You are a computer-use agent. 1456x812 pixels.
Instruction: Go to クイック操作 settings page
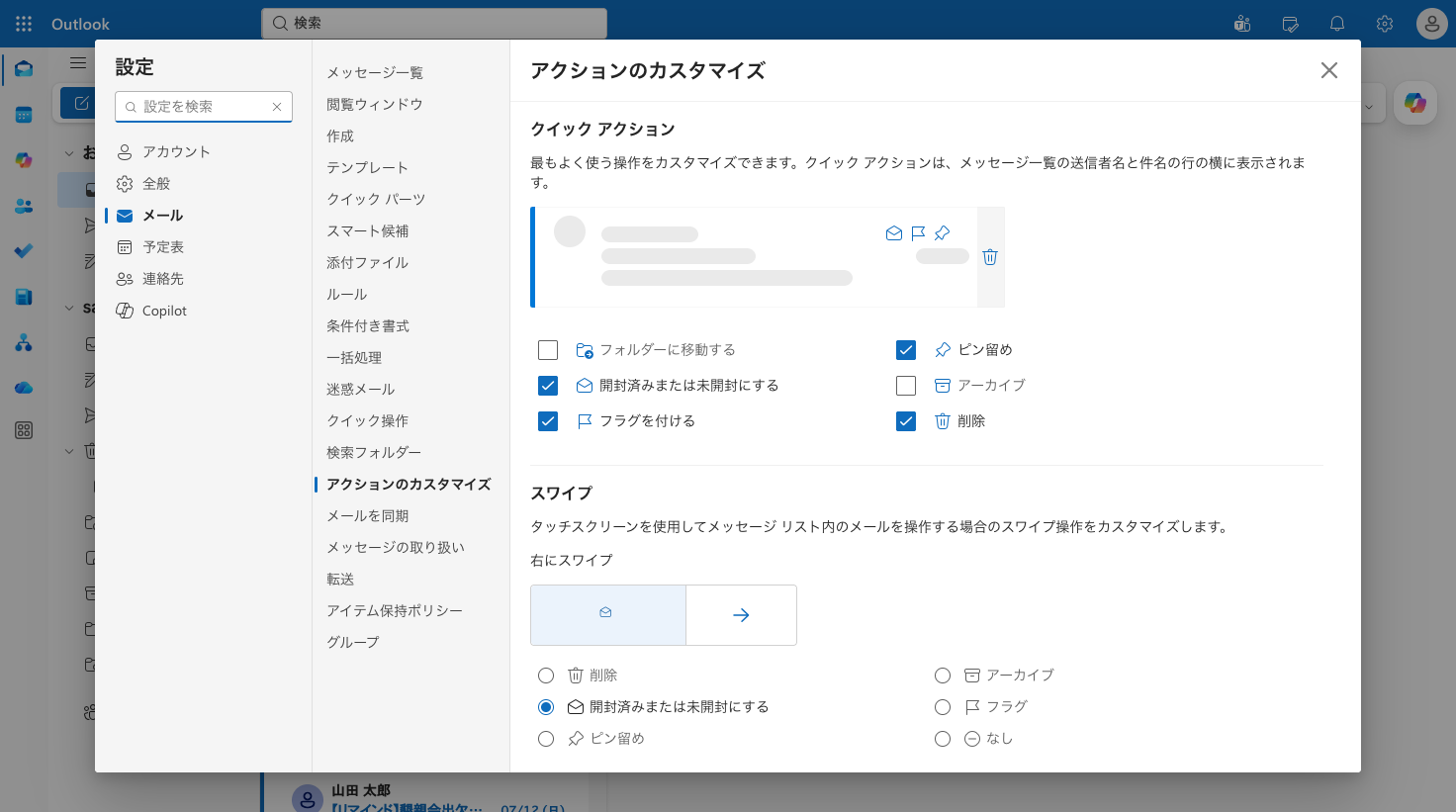tap(368, 421)
